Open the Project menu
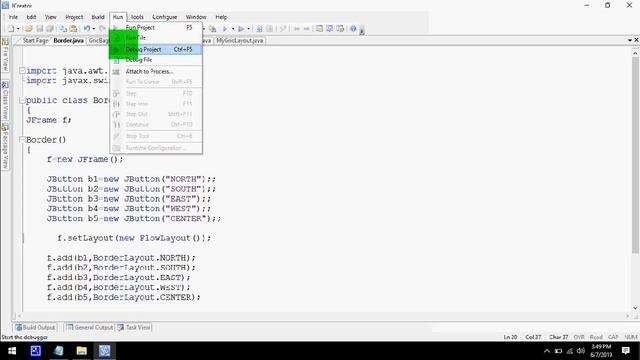 click(74, 17)
